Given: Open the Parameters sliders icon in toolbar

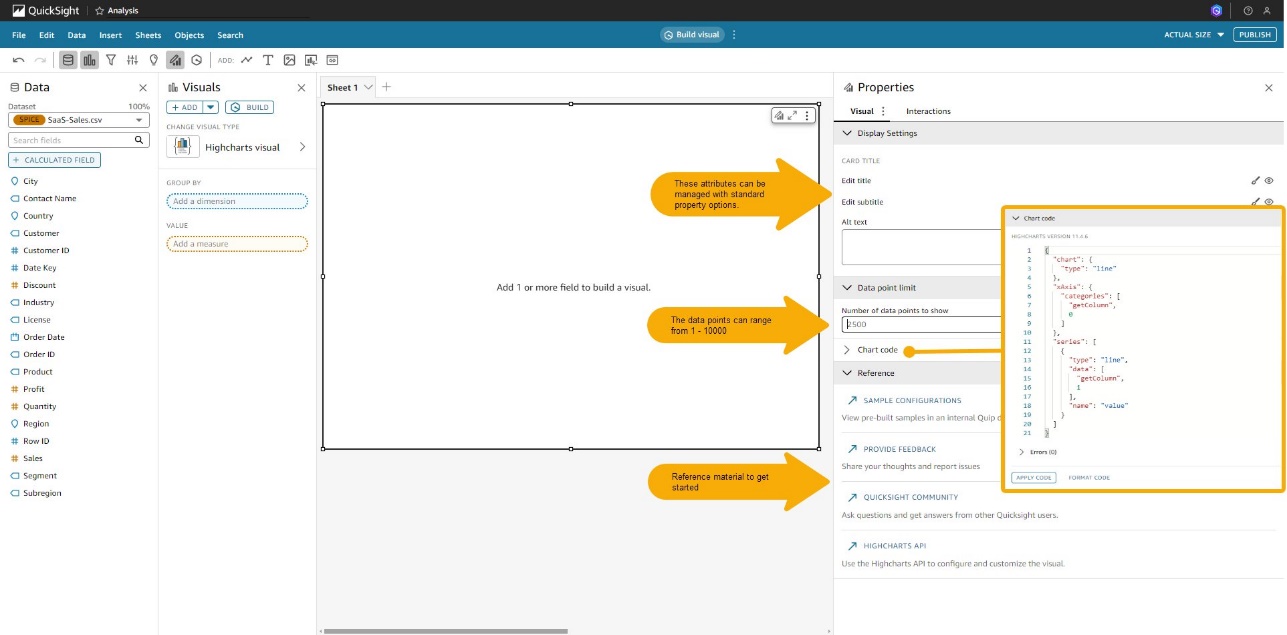Looking at the screenshot, I should (132, 60).
